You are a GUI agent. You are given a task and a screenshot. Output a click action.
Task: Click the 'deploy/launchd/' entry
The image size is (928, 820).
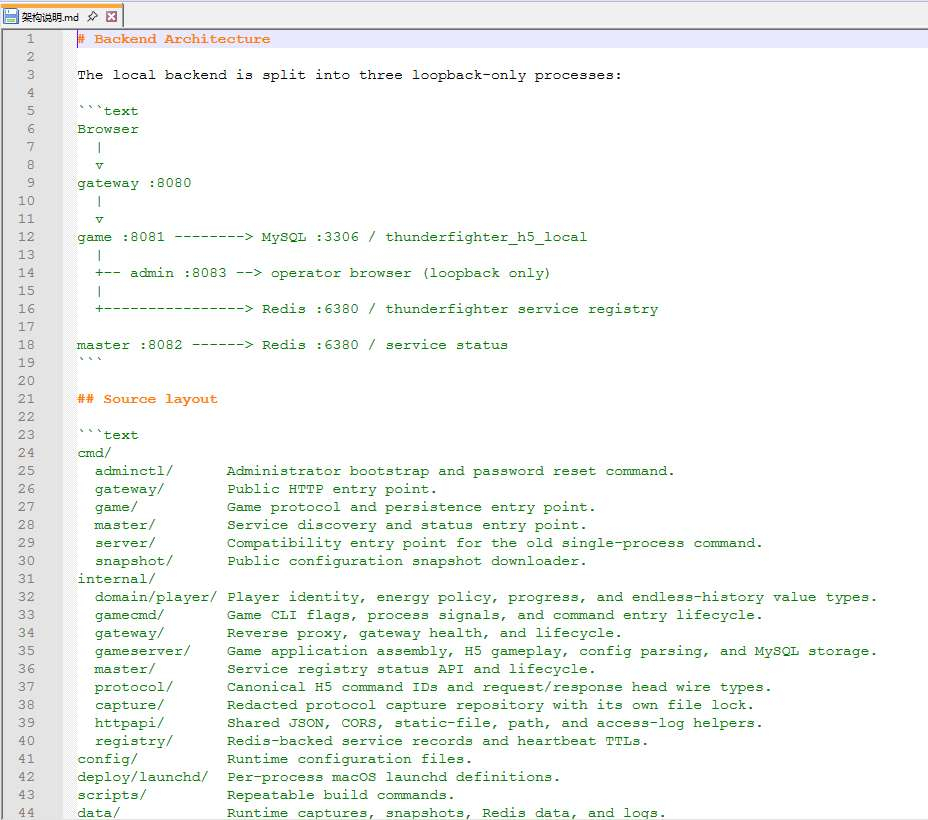[x=143, y=777]
